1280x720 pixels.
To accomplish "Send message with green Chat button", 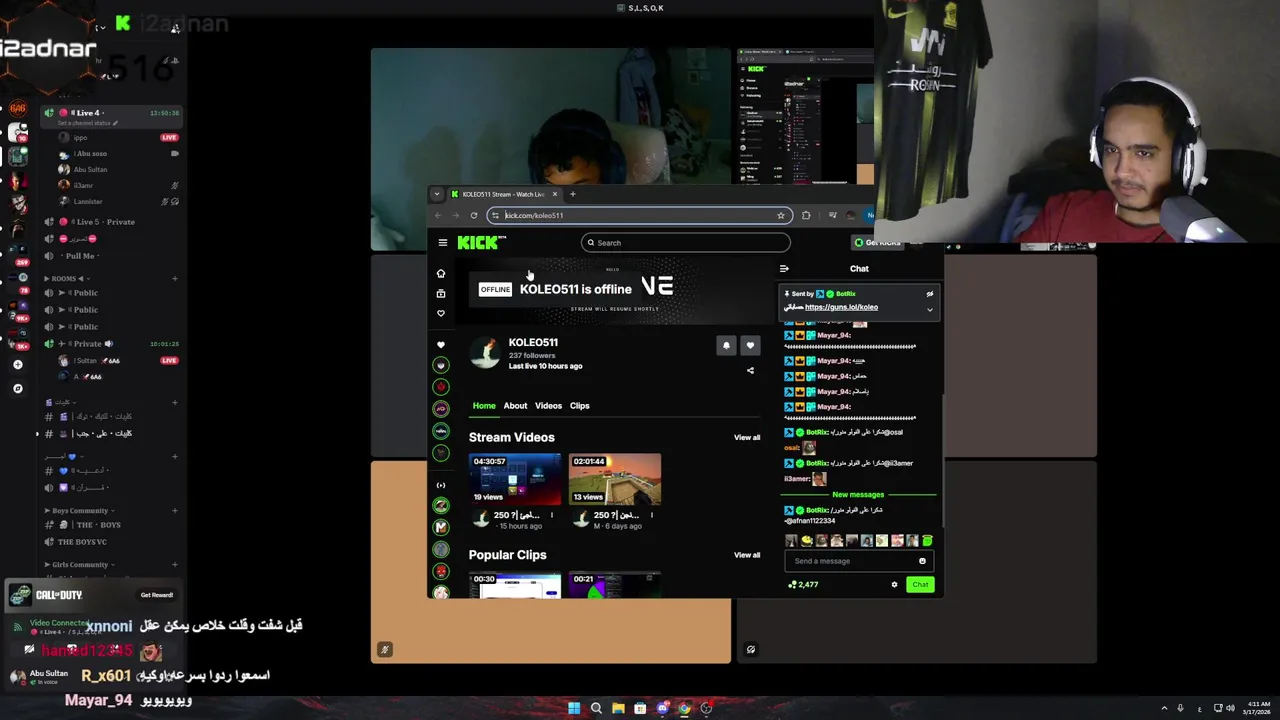I will (x=920, y=584).
